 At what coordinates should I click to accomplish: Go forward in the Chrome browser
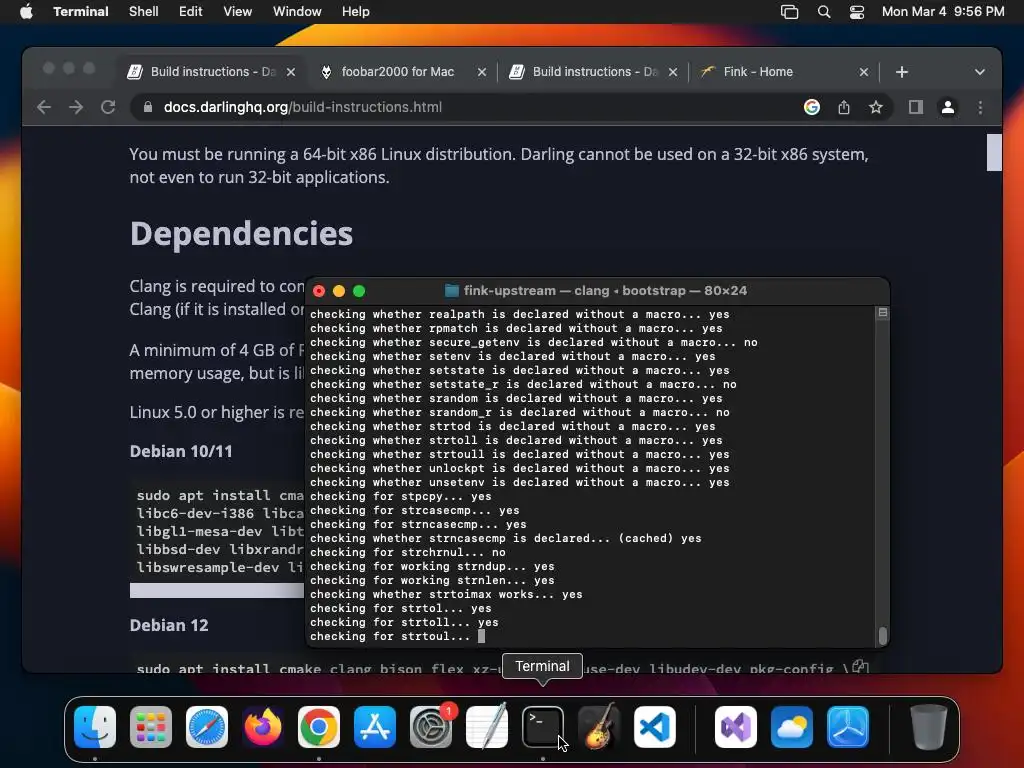coord(76,107)
